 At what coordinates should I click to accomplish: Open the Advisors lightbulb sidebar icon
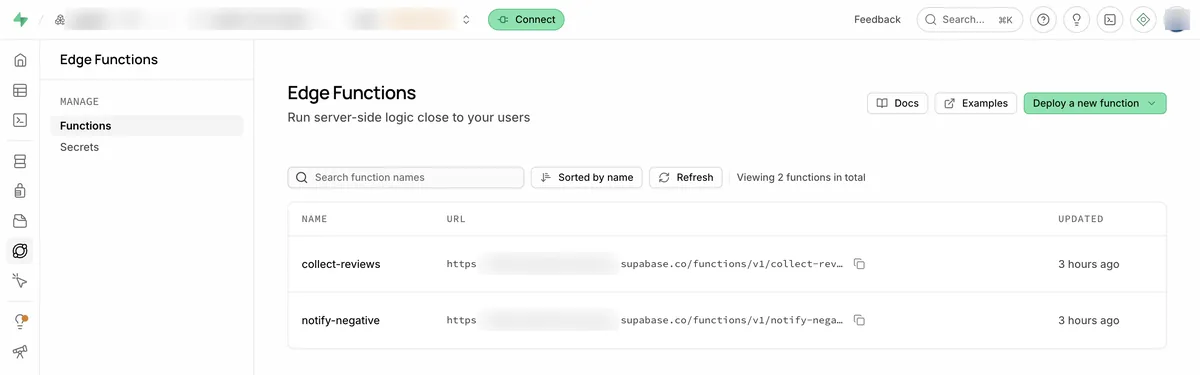pos(20,321)
